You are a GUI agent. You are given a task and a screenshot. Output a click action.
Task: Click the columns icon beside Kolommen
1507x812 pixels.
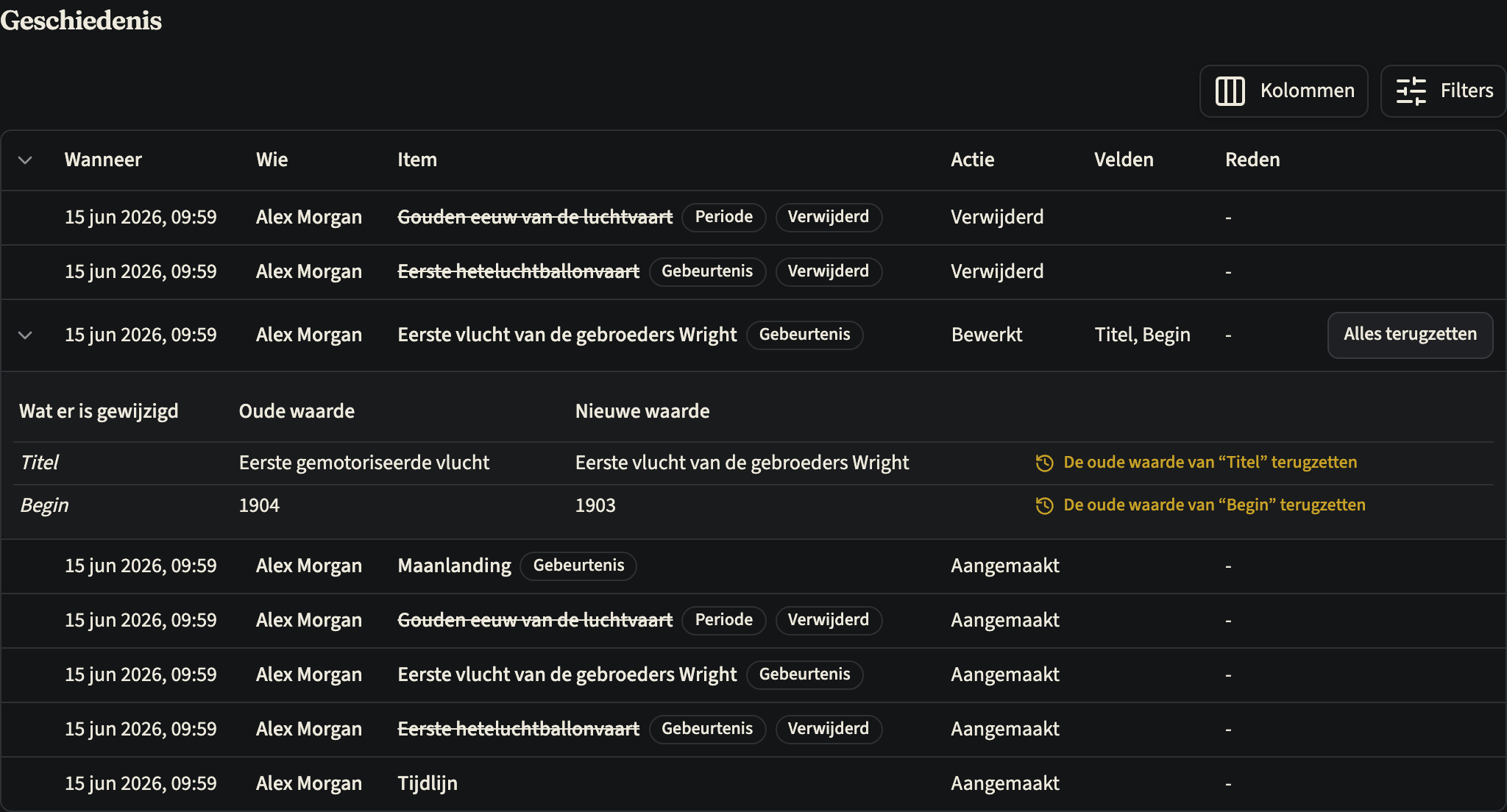(x=1230, y=91)
